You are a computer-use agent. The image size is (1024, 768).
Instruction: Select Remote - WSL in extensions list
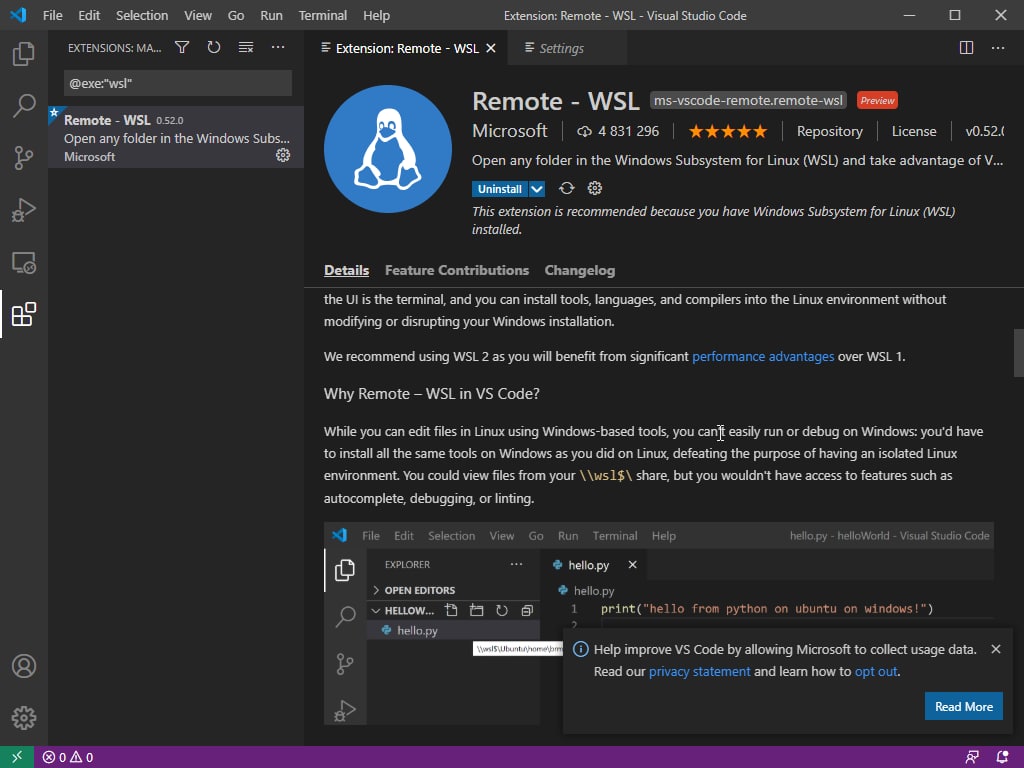176,137
